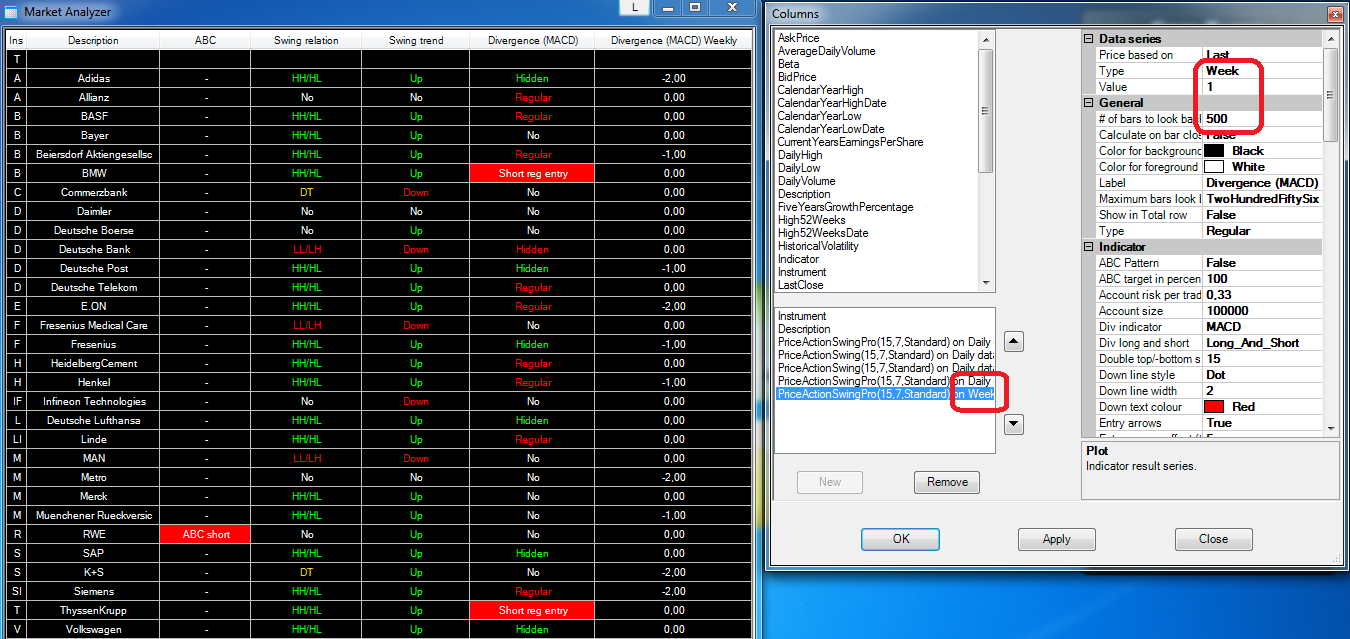Image resolution: width=1350 pixels, height=639 pixels.
Task: Edit the Account size value 100000
Action: [1262, 311]
